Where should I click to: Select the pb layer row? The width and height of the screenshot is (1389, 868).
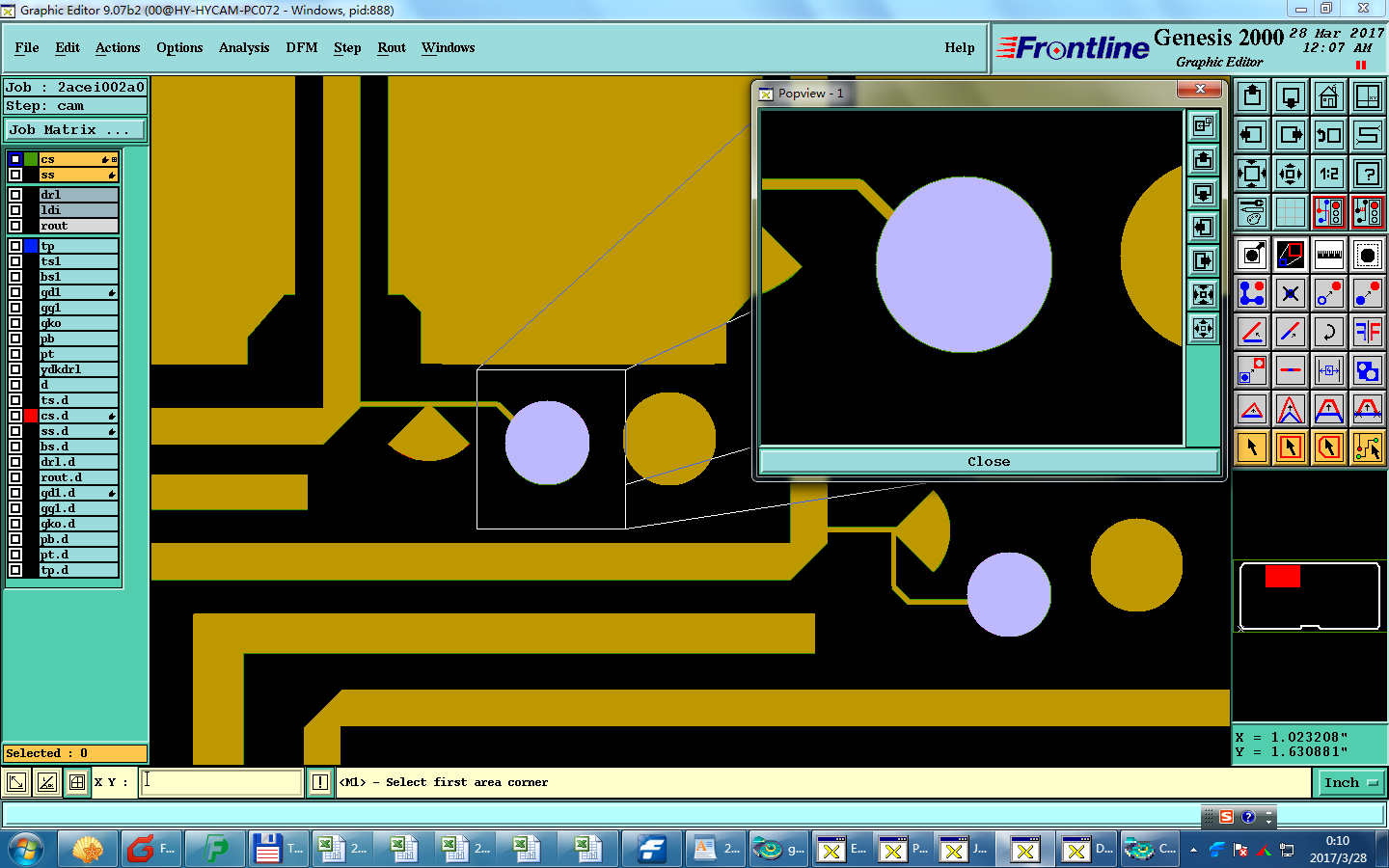78,339
